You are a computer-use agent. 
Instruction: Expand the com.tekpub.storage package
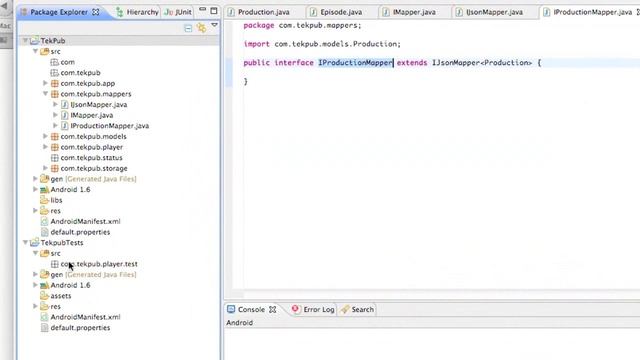tap(45, 168)
